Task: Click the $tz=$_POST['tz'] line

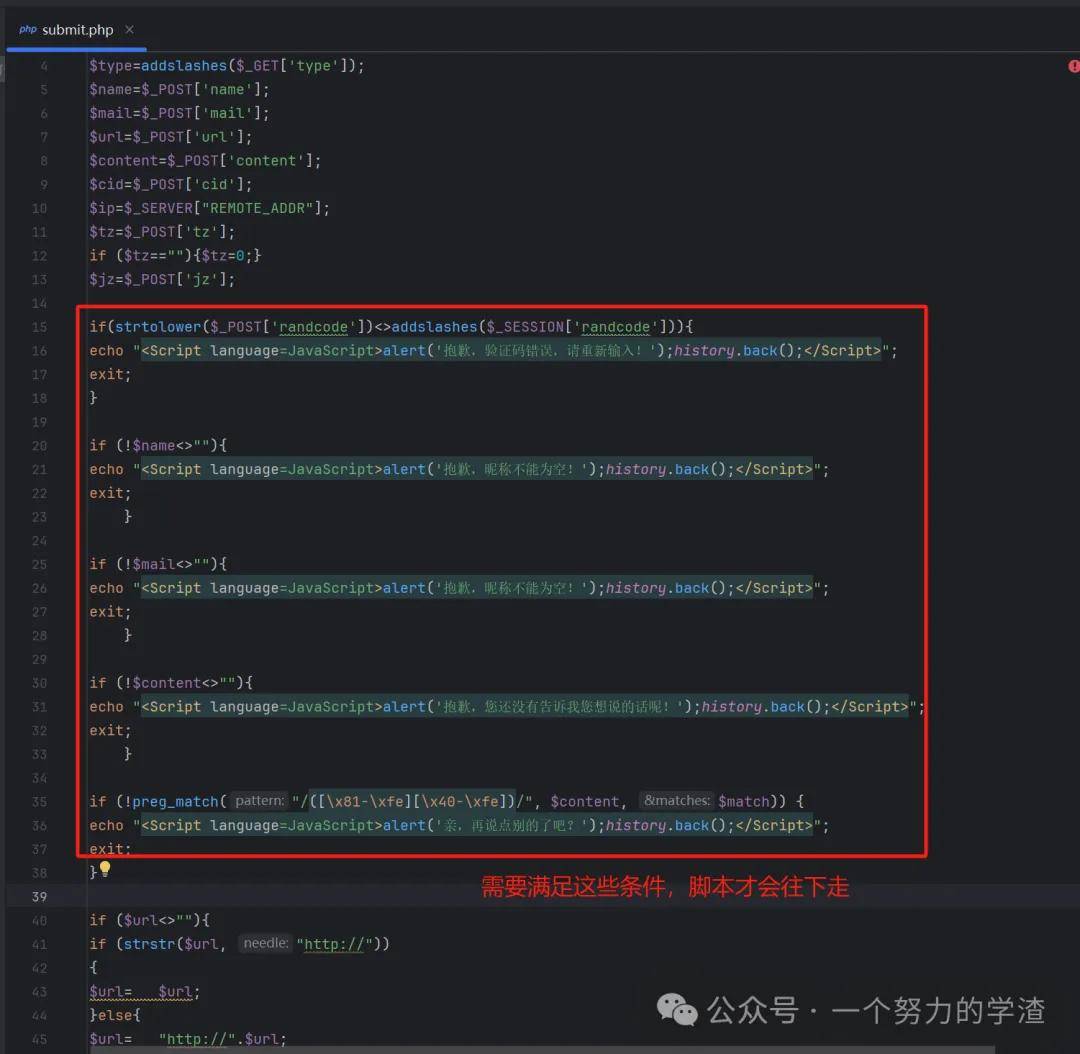Action: point(162,231)
